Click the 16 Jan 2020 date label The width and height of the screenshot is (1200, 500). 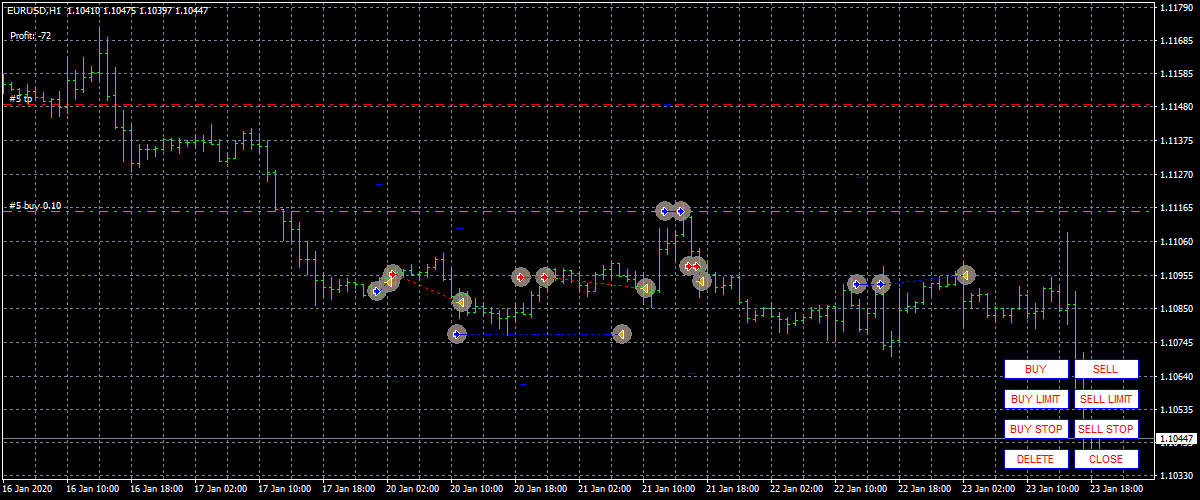(28, 490)
